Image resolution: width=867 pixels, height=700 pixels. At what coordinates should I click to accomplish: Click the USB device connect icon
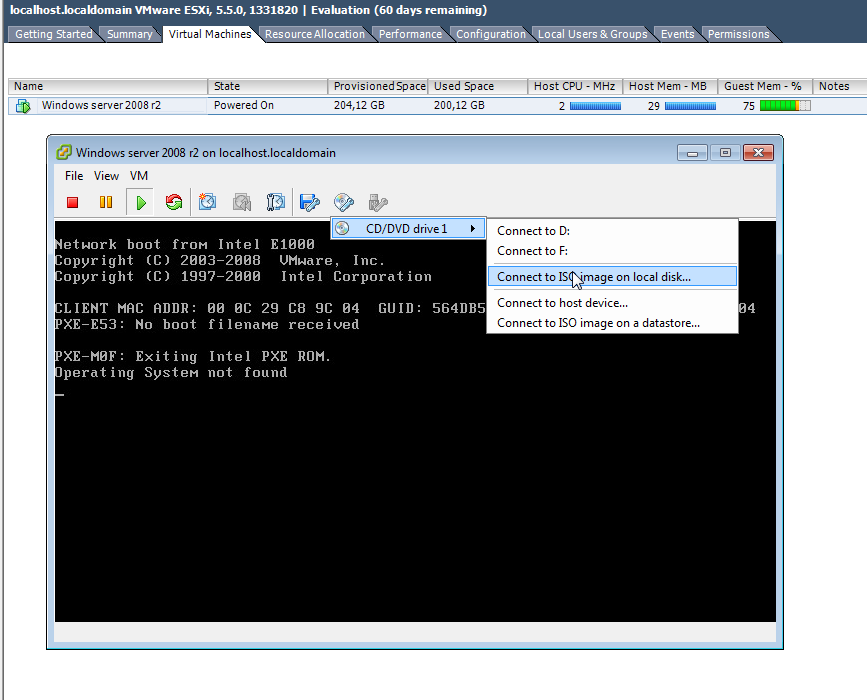click(378, 202)
